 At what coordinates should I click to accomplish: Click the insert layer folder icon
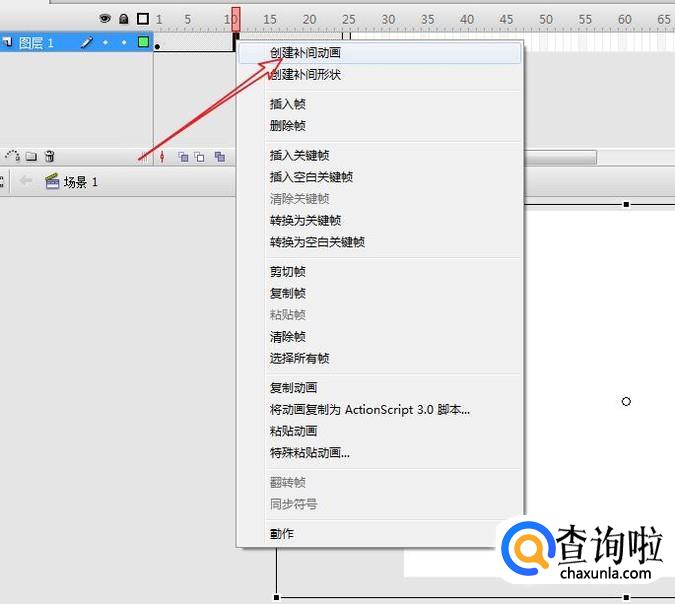pos(31,156)
